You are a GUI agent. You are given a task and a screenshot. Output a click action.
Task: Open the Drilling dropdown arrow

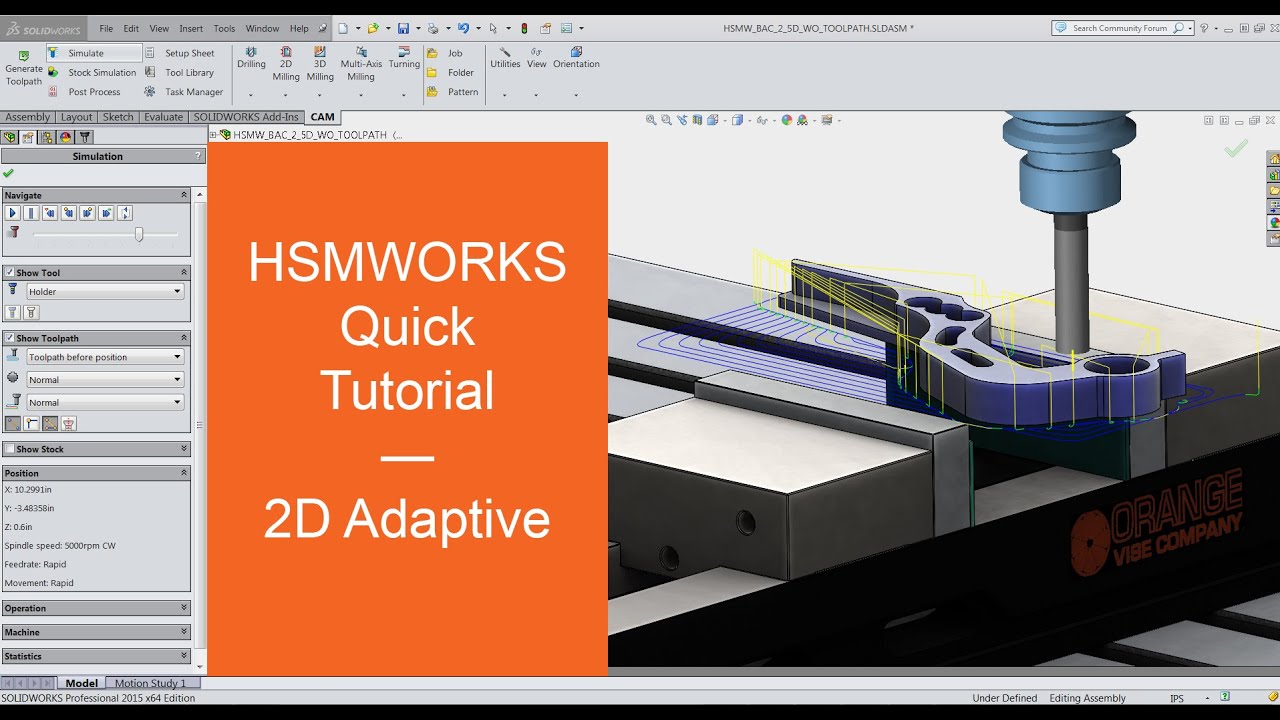point(250,95)
